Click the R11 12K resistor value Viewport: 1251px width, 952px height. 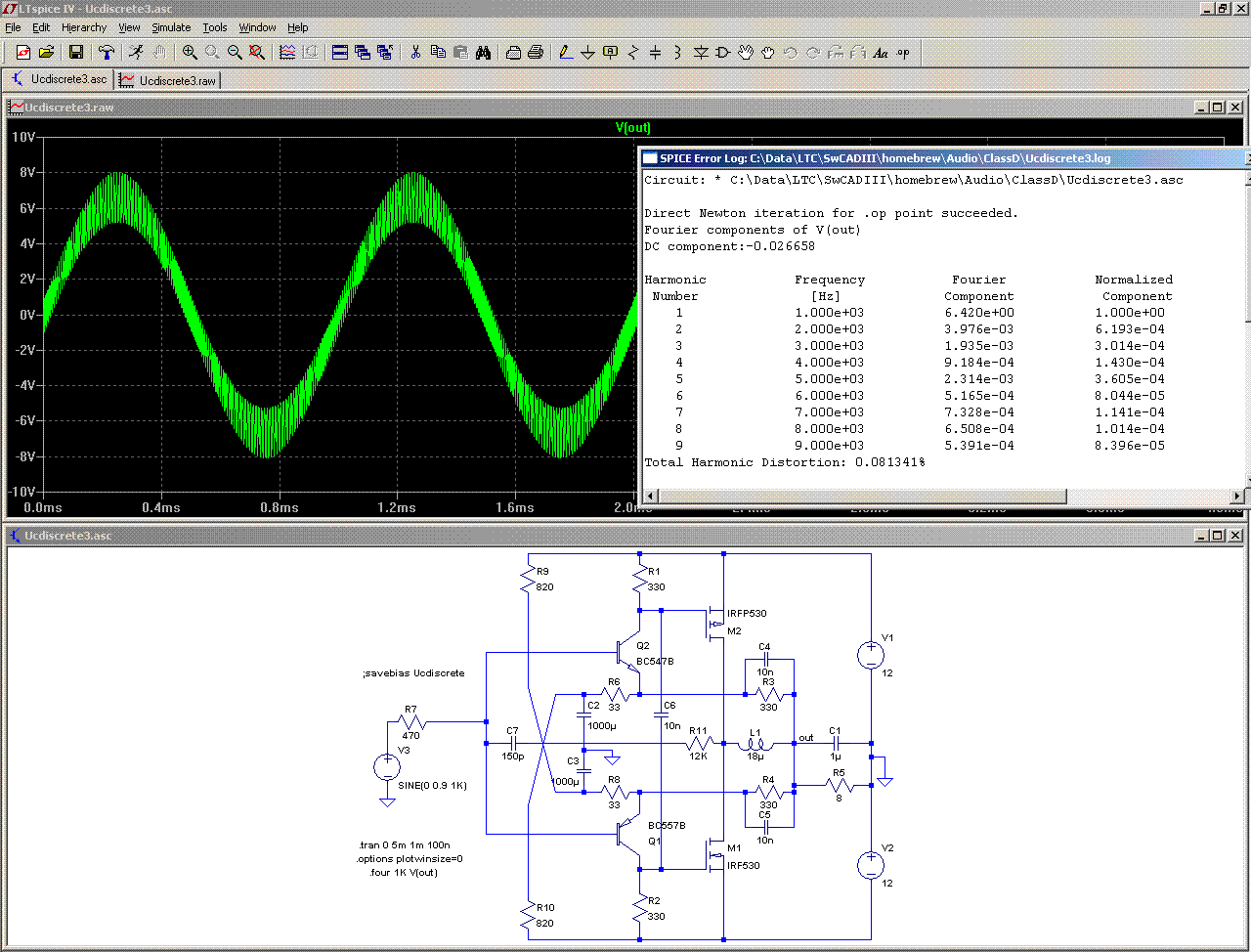[698, 757]
